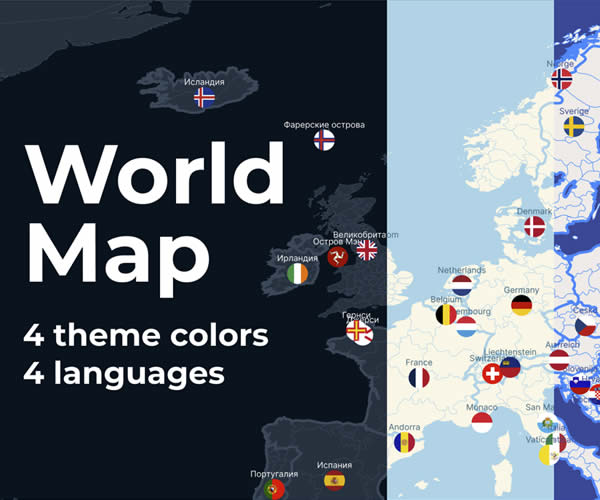Select the Andorra flag marker
The height and width of the screenshot is (500, 600).
[x=404, y=441]
